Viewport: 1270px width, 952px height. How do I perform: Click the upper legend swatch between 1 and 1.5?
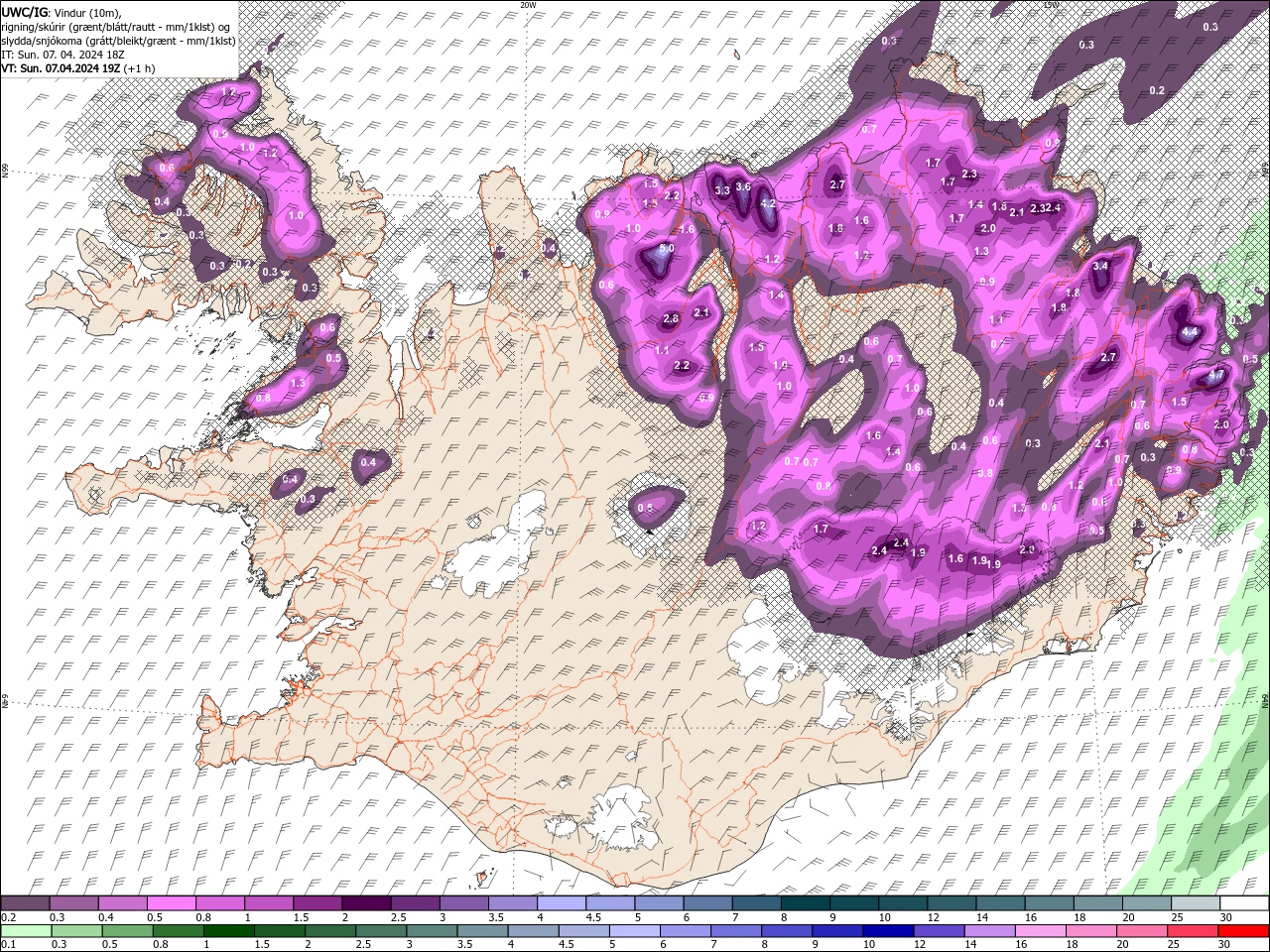269,903
